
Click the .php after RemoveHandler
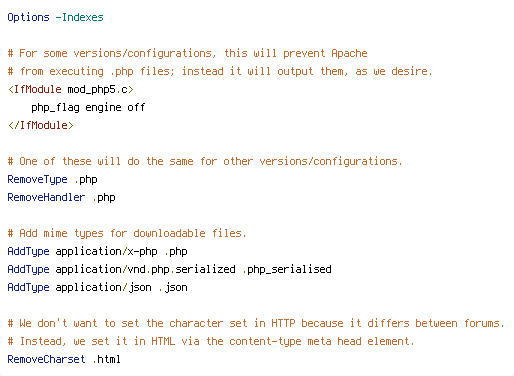pyautogui.click(x=104, y=198)
